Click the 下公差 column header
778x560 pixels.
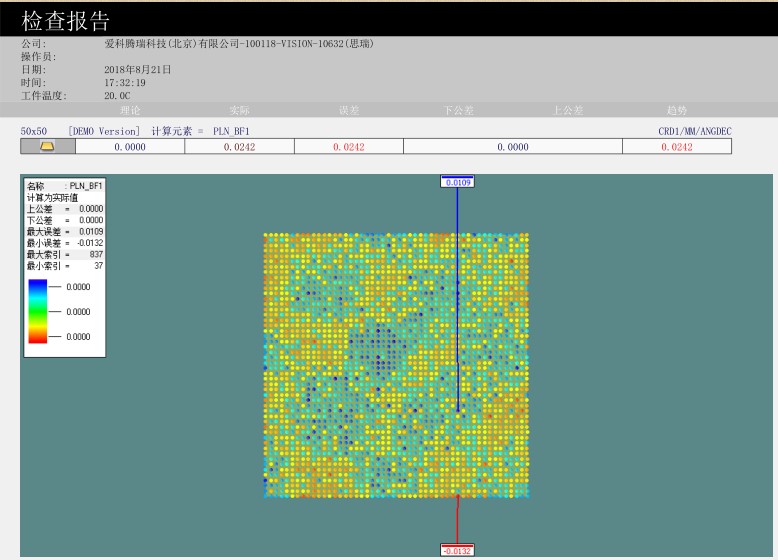click(458, 110)
